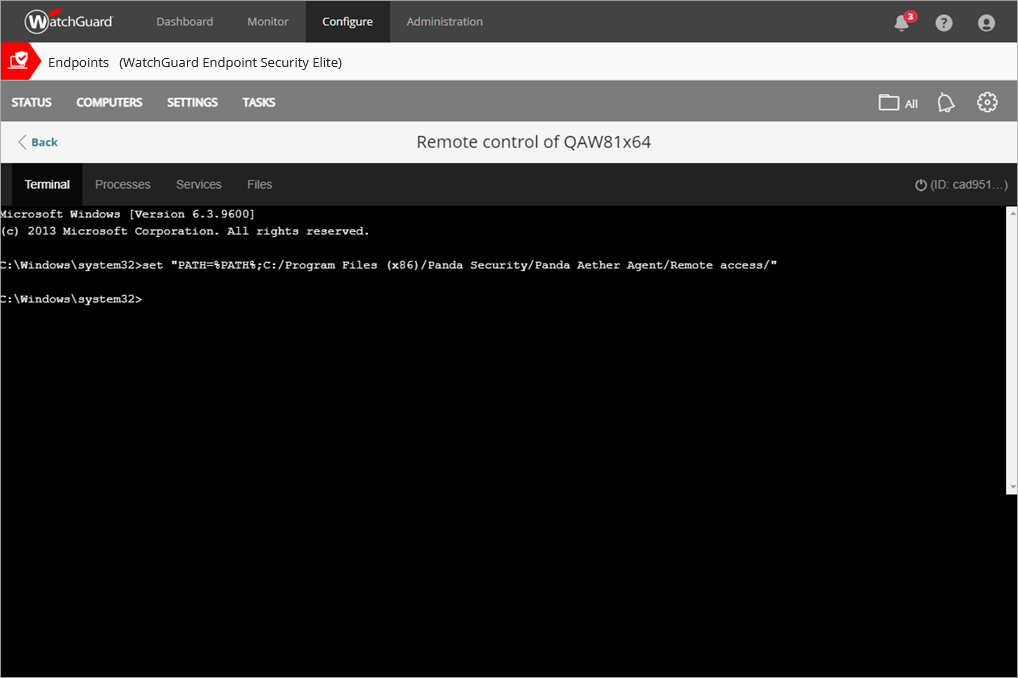Screen dimensions: 1018x678
Task: Switch to the COMPUTERS section
Action: 109,102
